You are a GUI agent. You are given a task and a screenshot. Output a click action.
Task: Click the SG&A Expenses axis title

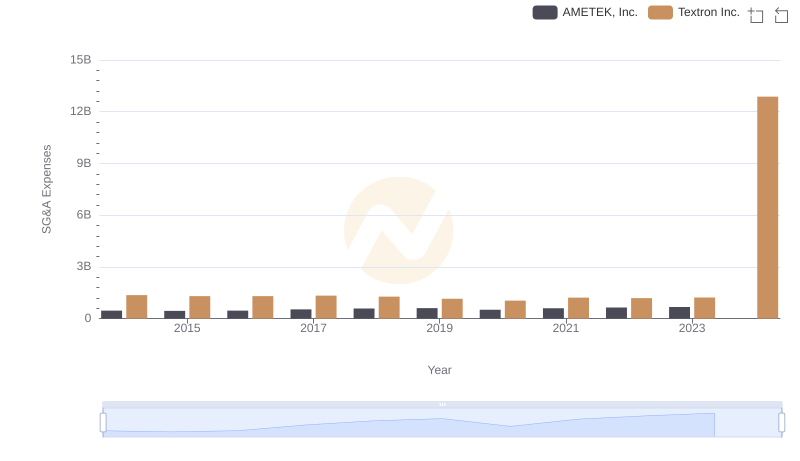pyautogui.click(x=46, y=189)
